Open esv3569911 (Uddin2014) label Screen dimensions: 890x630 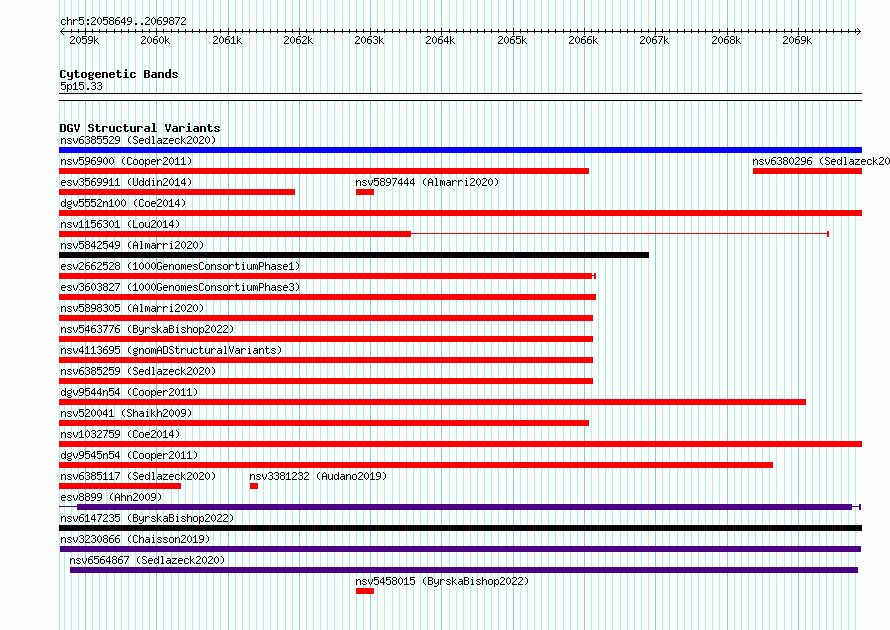tap(126, 182)
